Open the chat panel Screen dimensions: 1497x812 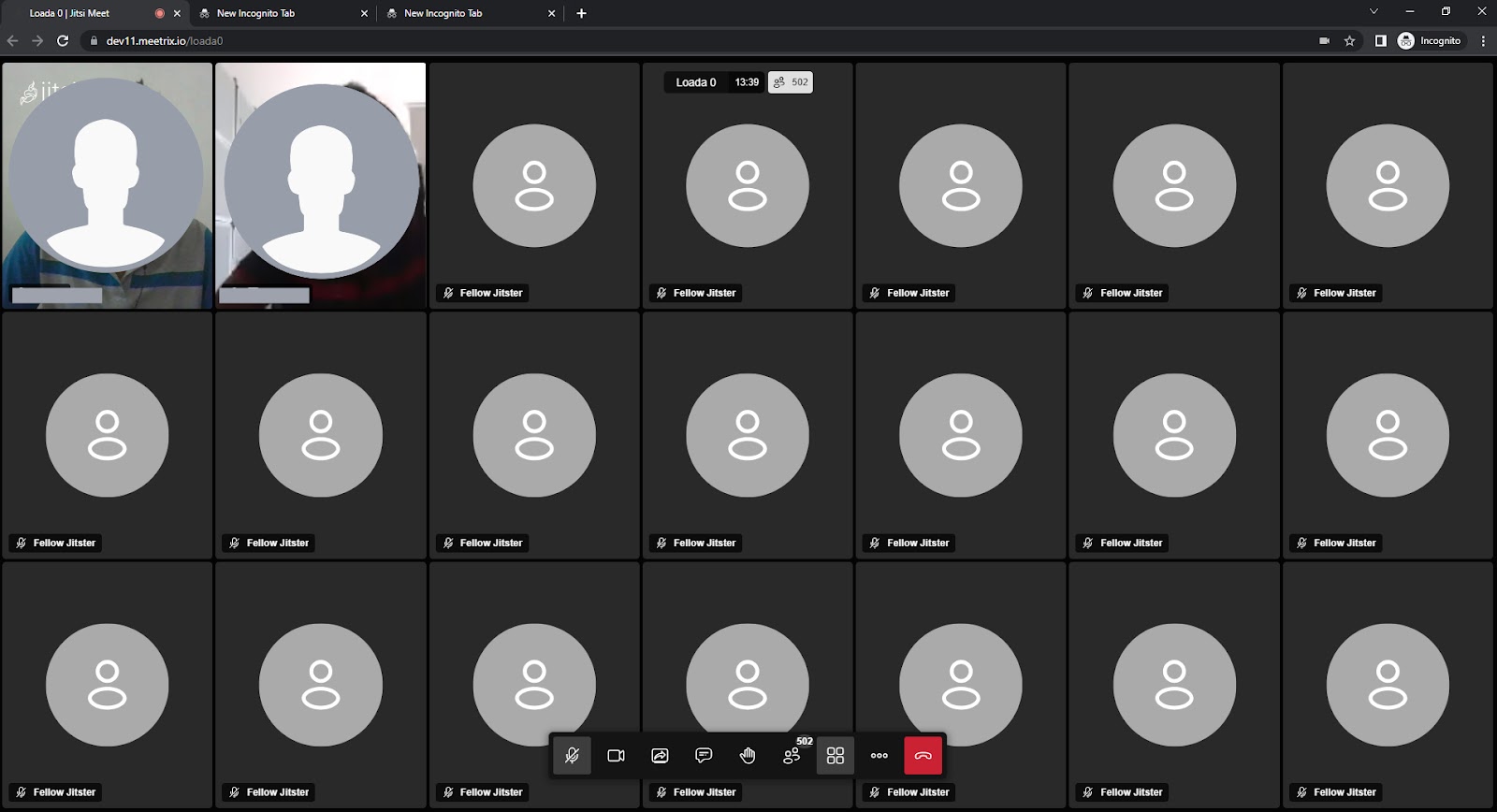704,756
